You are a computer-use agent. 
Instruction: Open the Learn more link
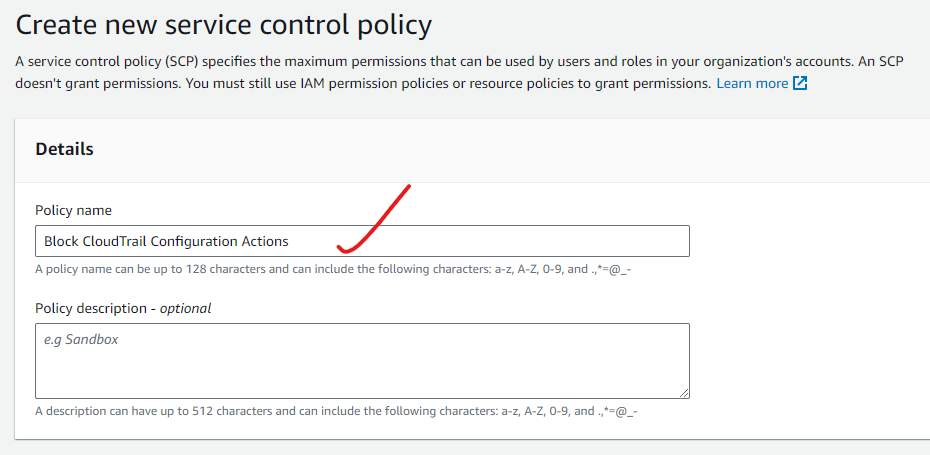(x=752, y=84)
